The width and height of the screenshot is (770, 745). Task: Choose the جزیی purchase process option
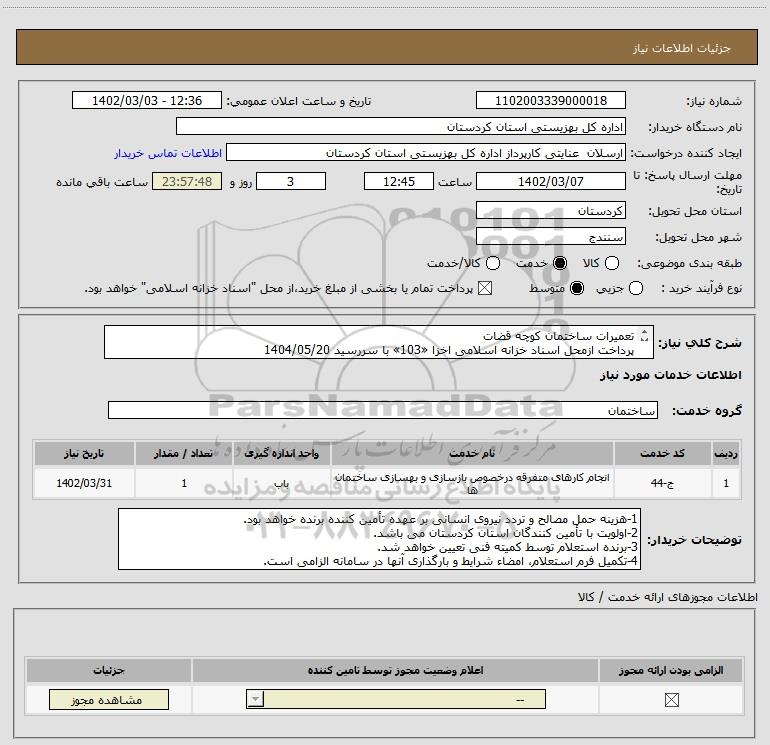(635, 288)
